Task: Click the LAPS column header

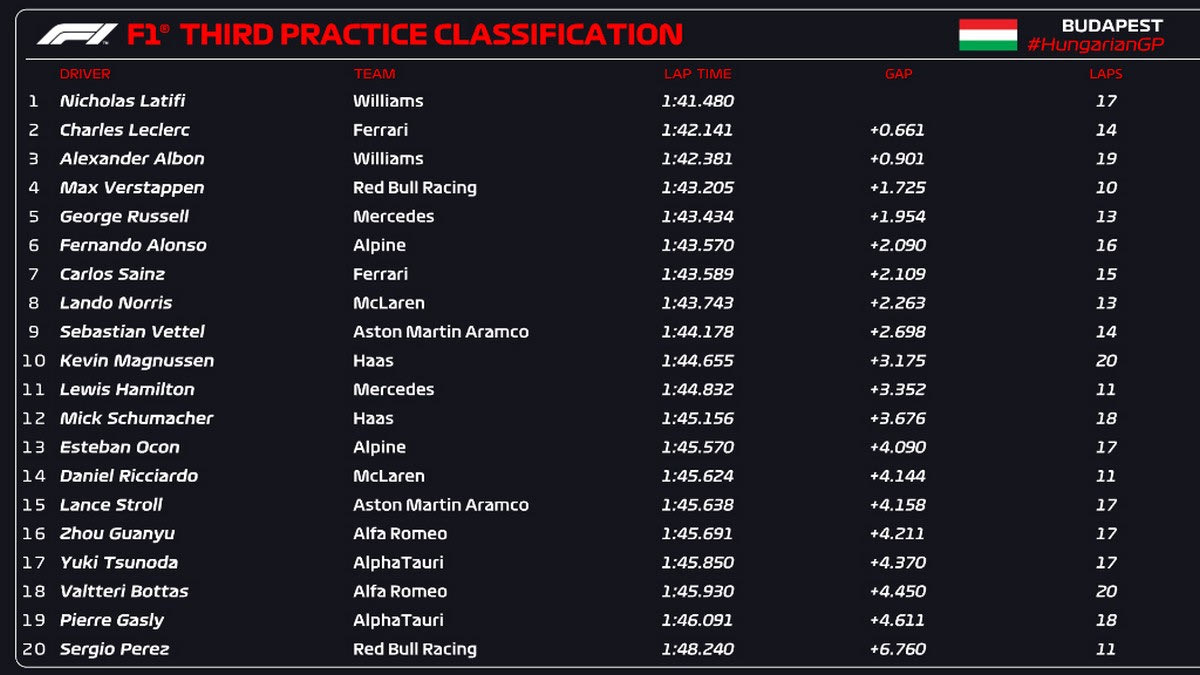Action: pyautogui.click(x=1105, y=73)
